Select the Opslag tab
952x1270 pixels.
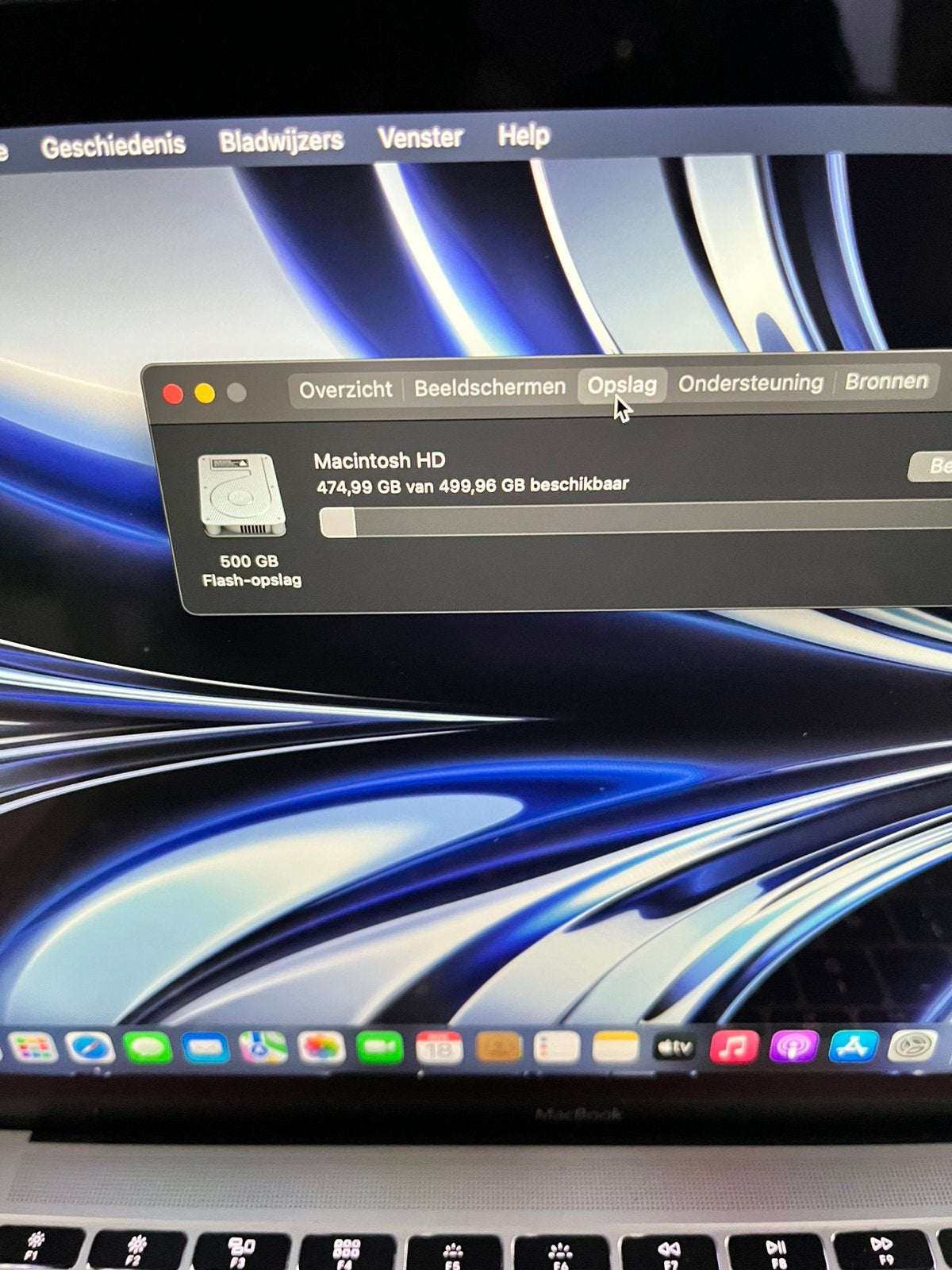click(x=622, y=386)
